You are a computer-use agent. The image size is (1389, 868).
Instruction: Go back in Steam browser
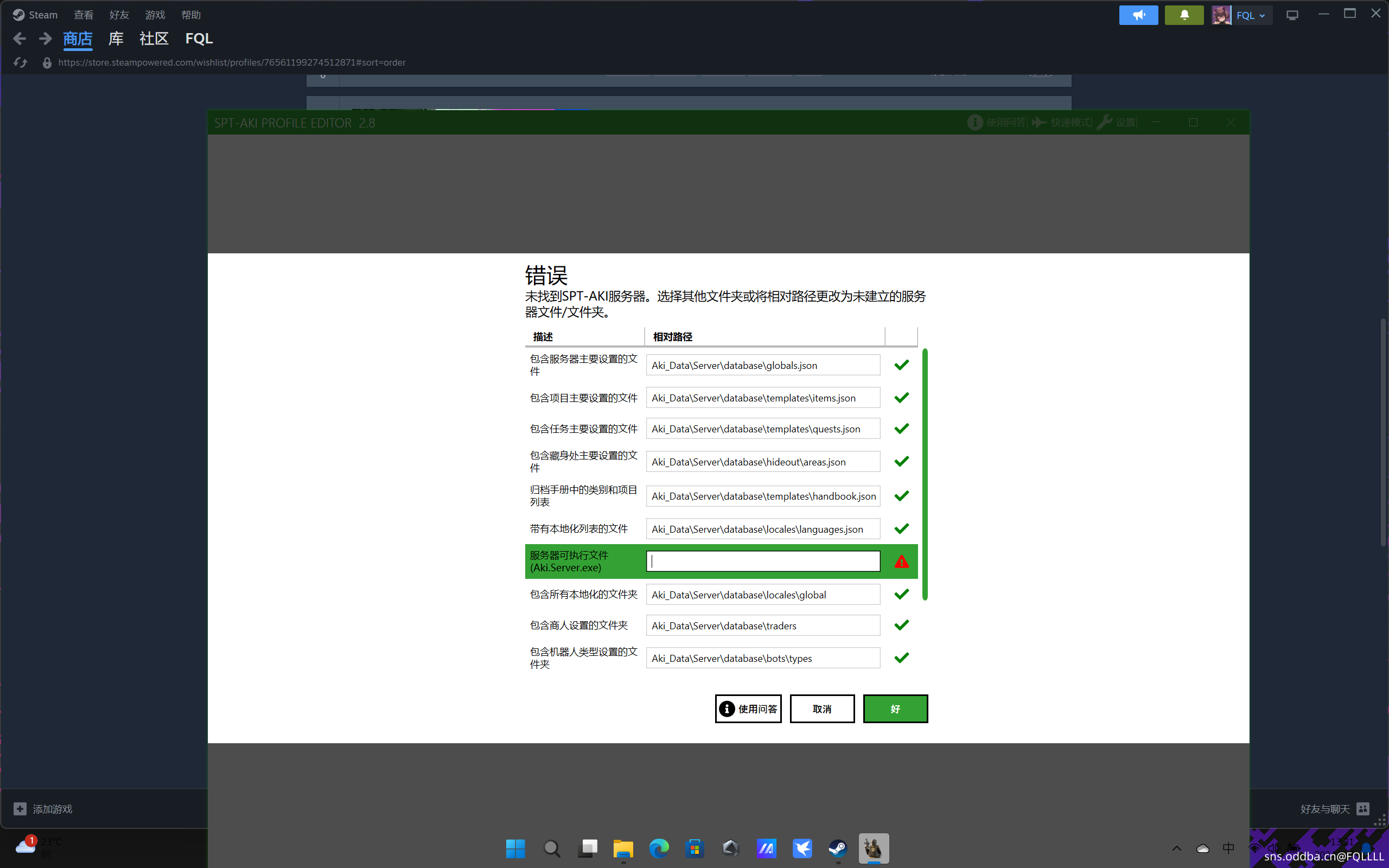[20, 39]
